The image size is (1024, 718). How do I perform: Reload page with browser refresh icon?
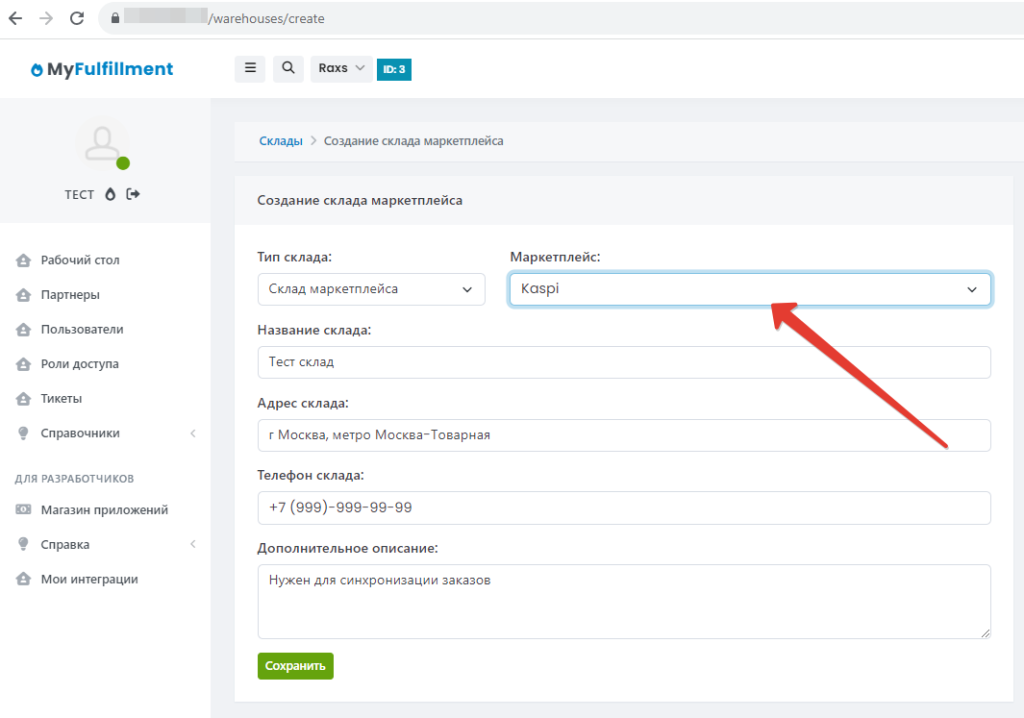(77, 18)
